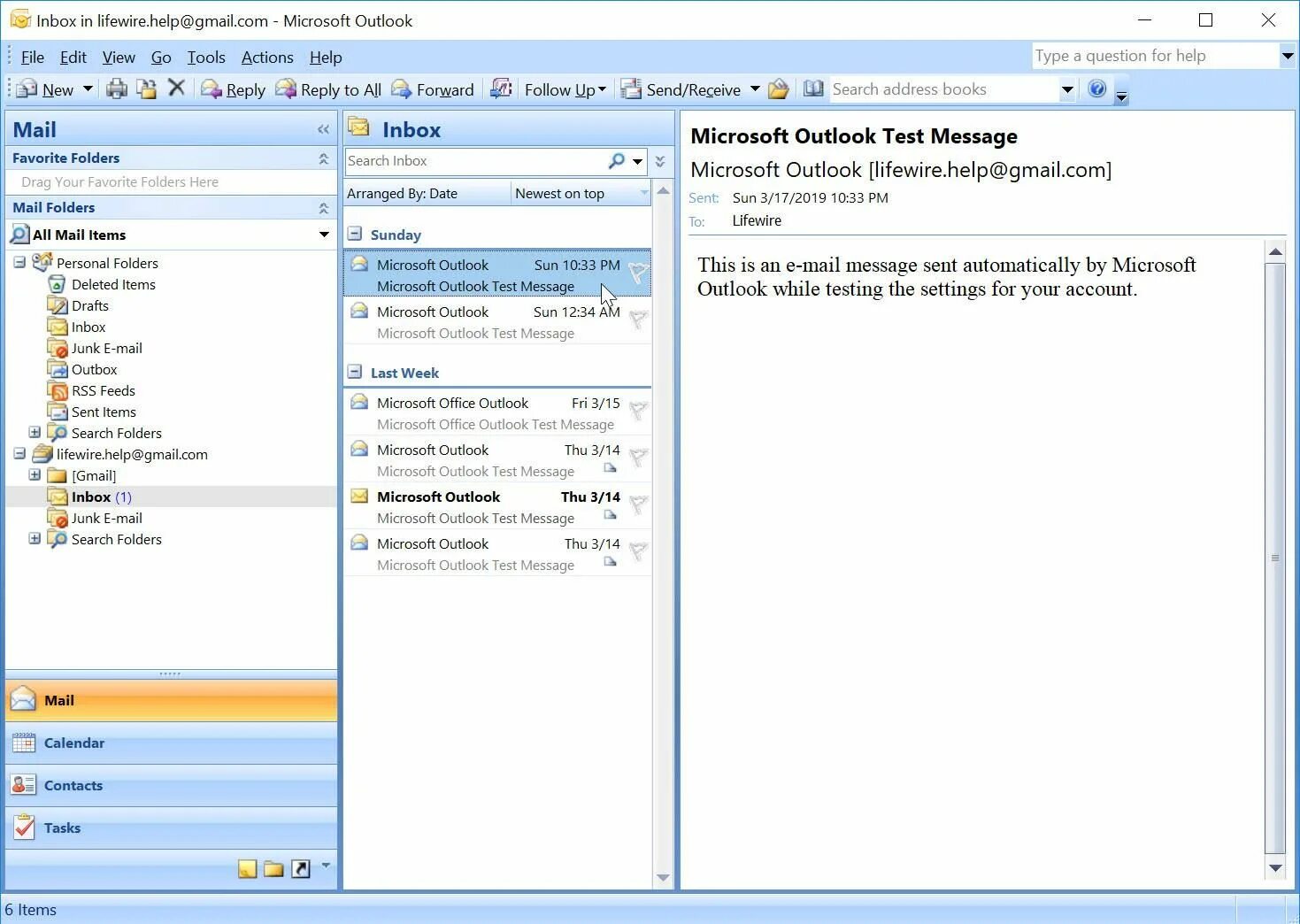This screenshot has height=924, width=1300.
Task: Click the Help question mark icon
Action: pos(1096,89)
